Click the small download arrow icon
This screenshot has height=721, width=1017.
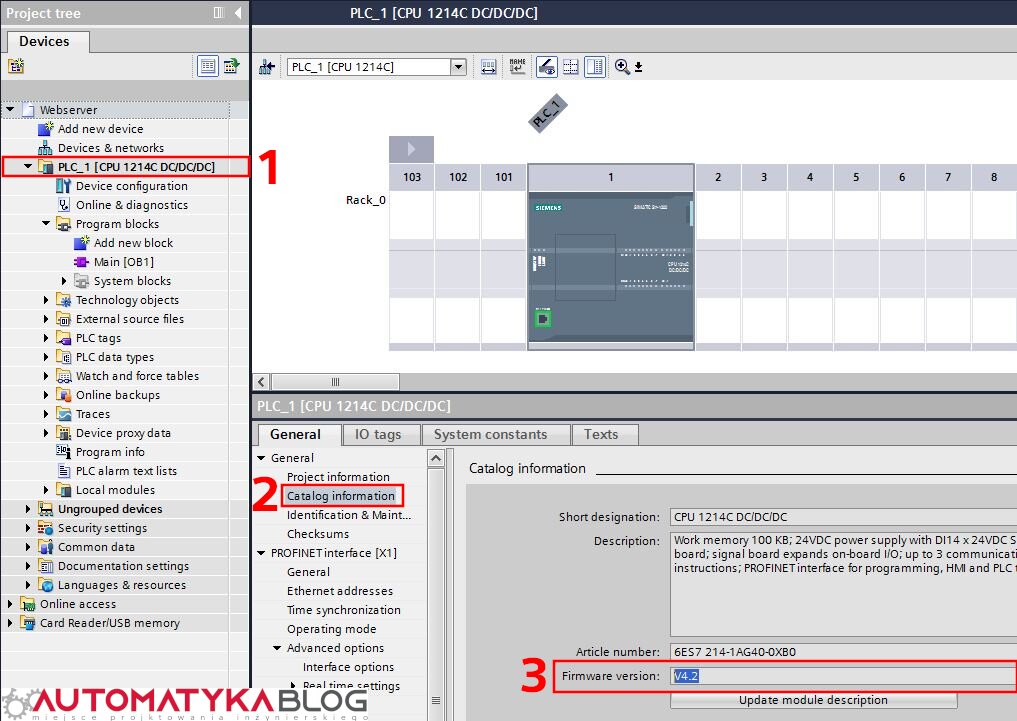pos(638,67)
